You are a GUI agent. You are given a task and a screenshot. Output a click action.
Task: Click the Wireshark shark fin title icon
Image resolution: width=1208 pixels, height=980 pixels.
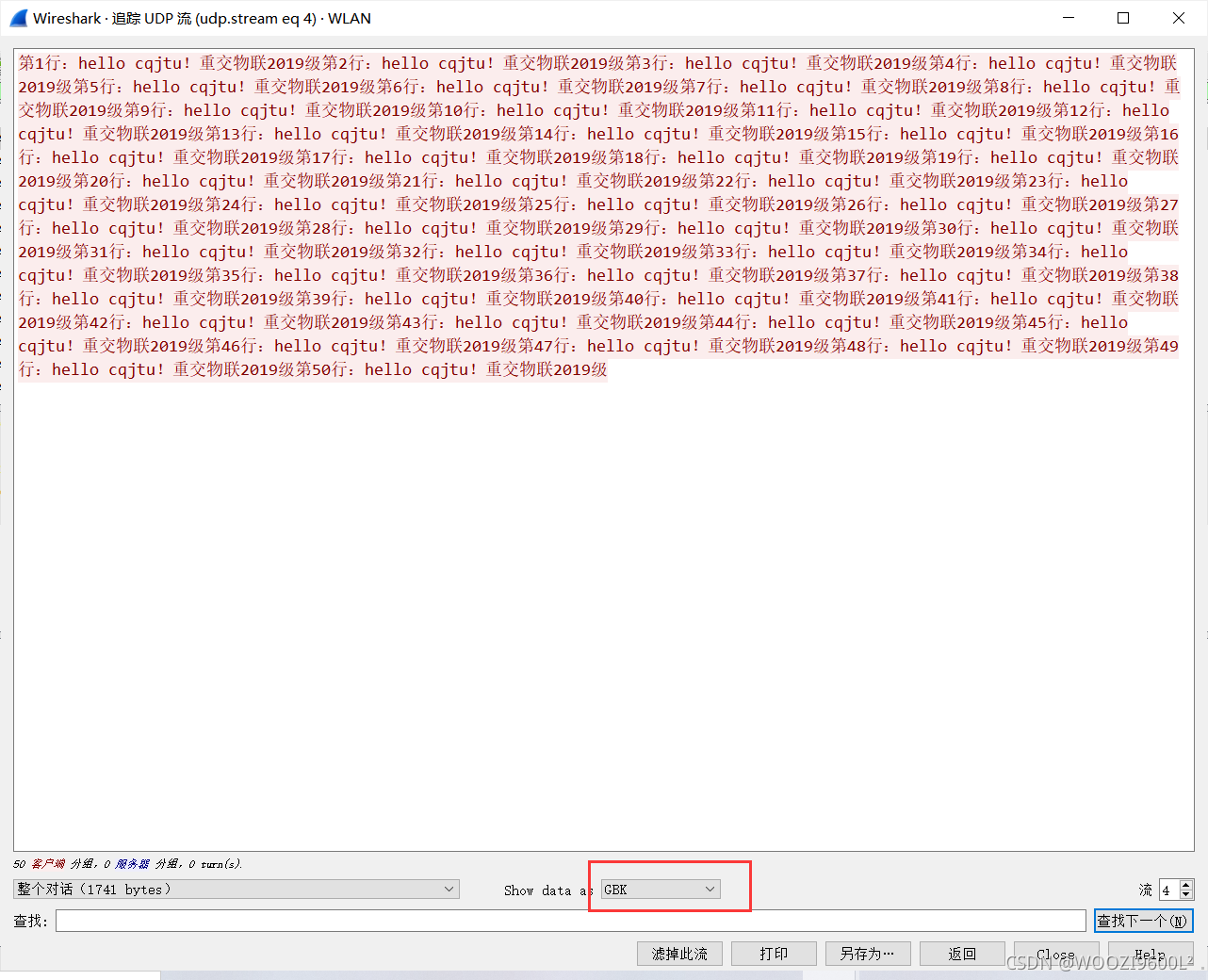coord(18,18)
